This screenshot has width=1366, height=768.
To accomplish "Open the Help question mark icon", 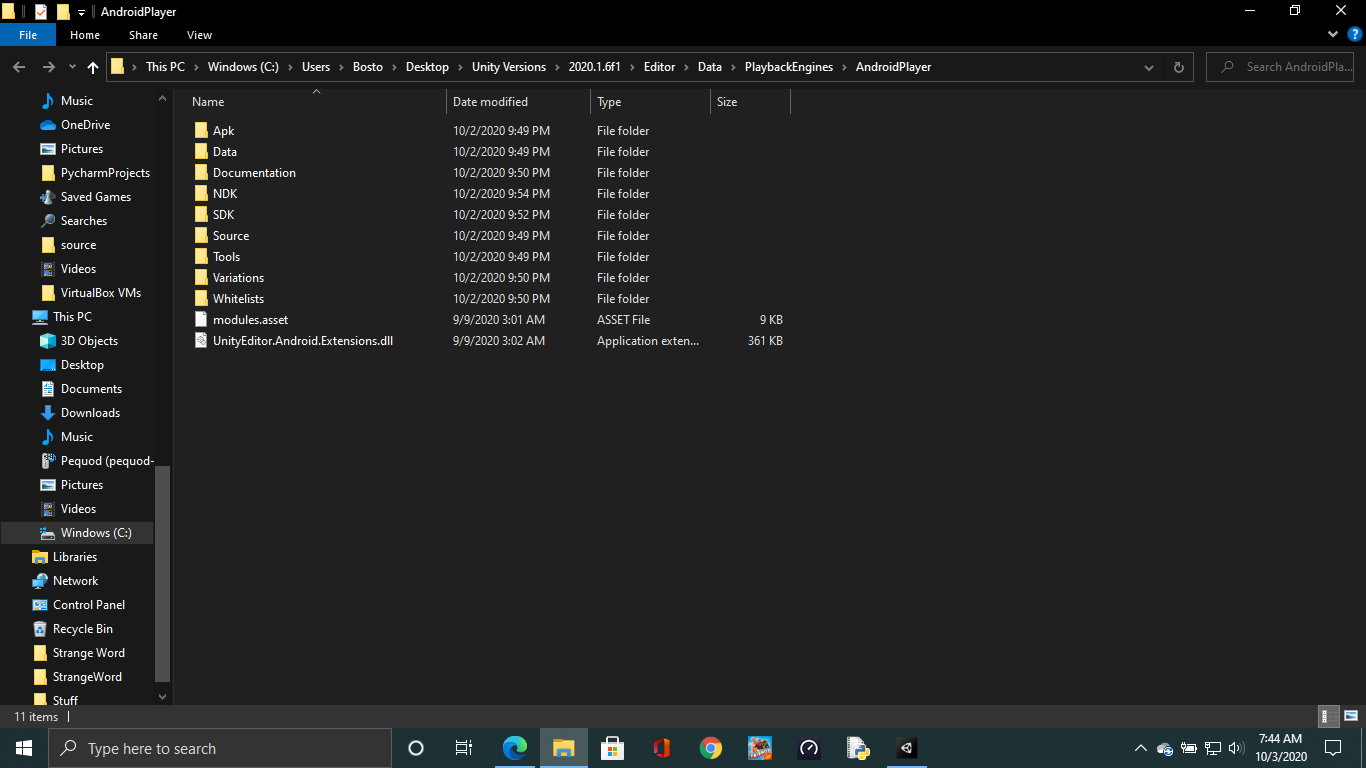I will 1356,33.
